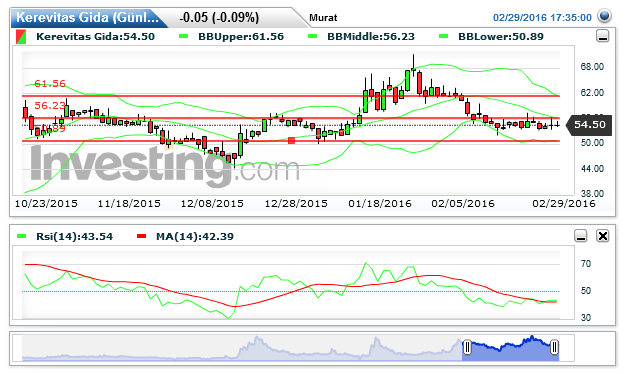Minimize the RSI indicator panel
This screenshot has height=374, width=626.
click(x=580, y=236)
